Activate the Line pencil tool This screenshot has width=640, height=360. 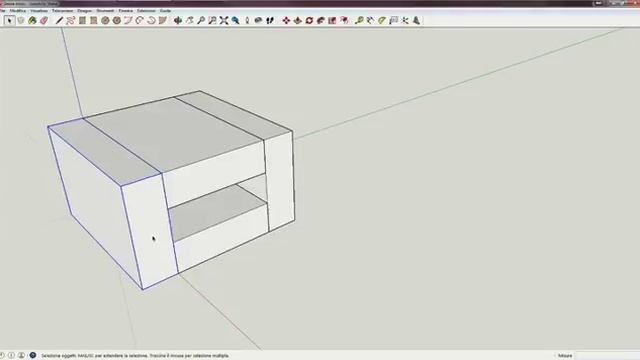(59, 20)
